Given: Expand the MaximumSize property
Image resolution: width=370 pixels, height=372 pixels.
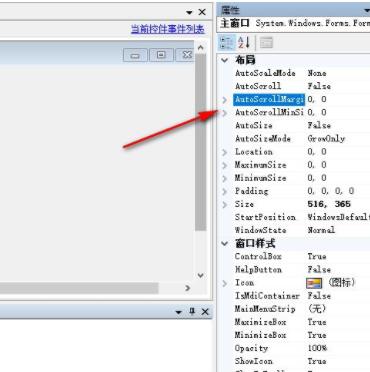Looking at the screenshot, I should [x=225, y=165].
